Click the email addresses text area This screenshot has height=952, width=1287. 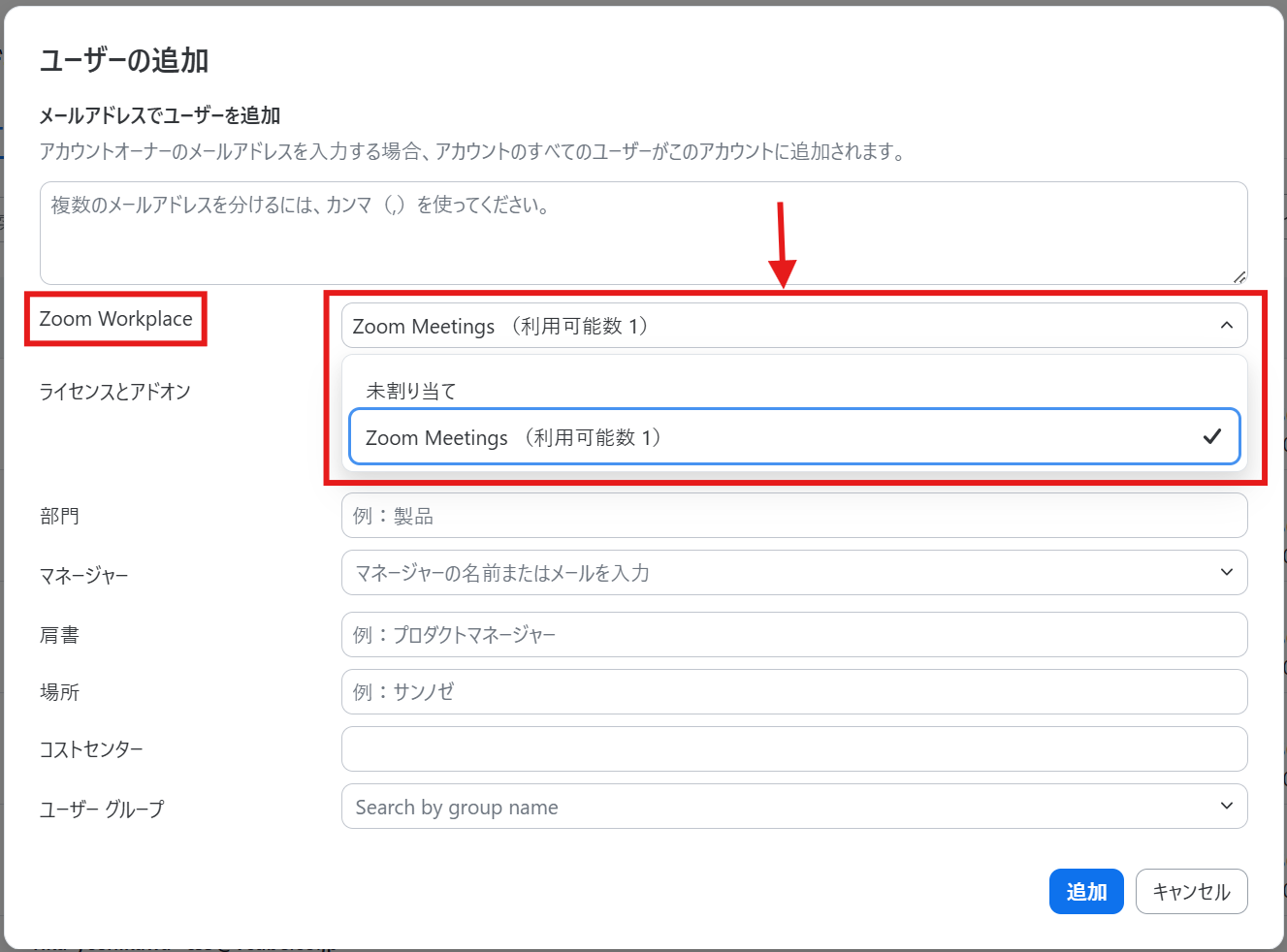pos(643,233)
